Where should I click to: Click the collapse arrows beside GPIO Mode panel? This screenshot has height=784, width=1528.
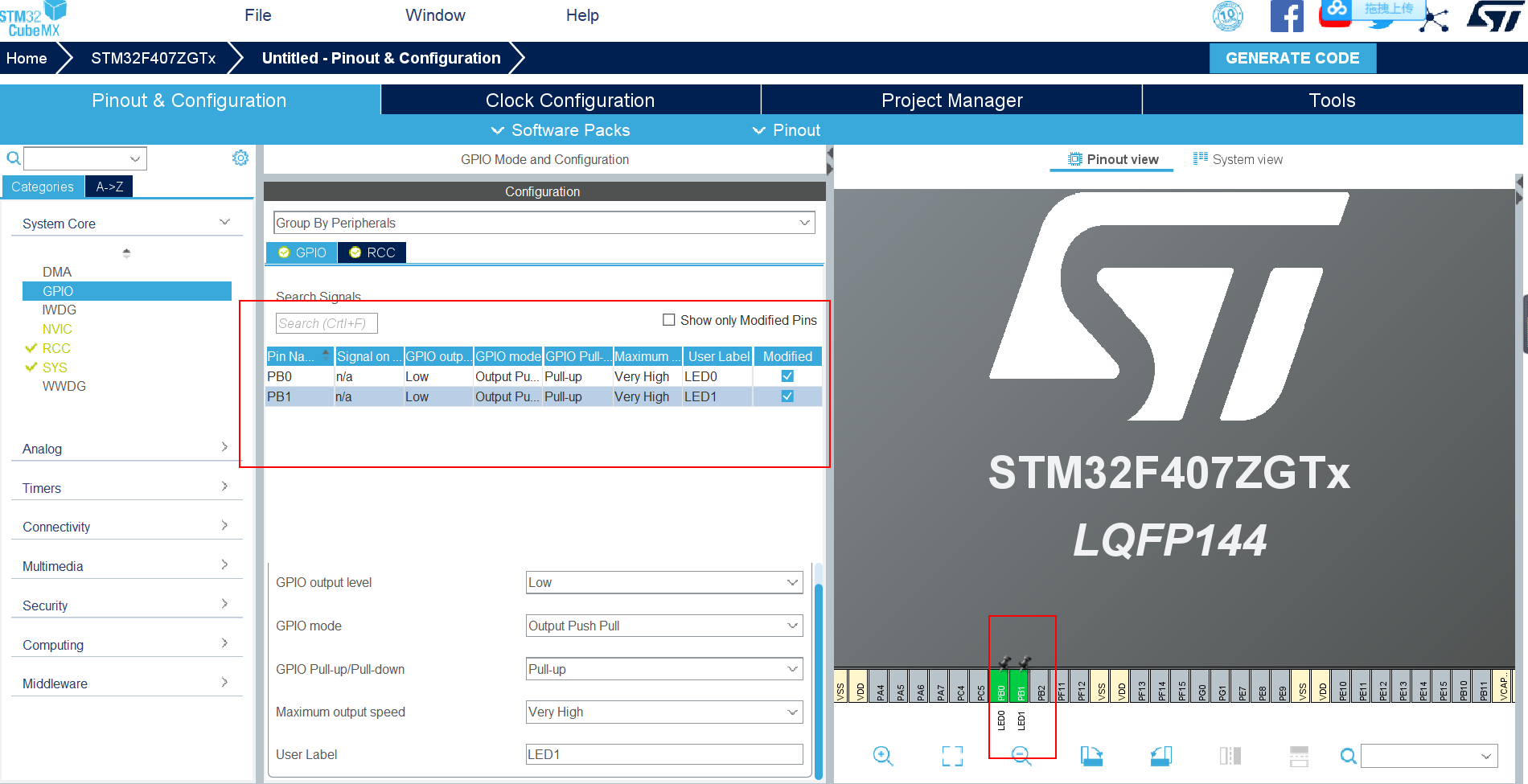(x=829, y=160)
